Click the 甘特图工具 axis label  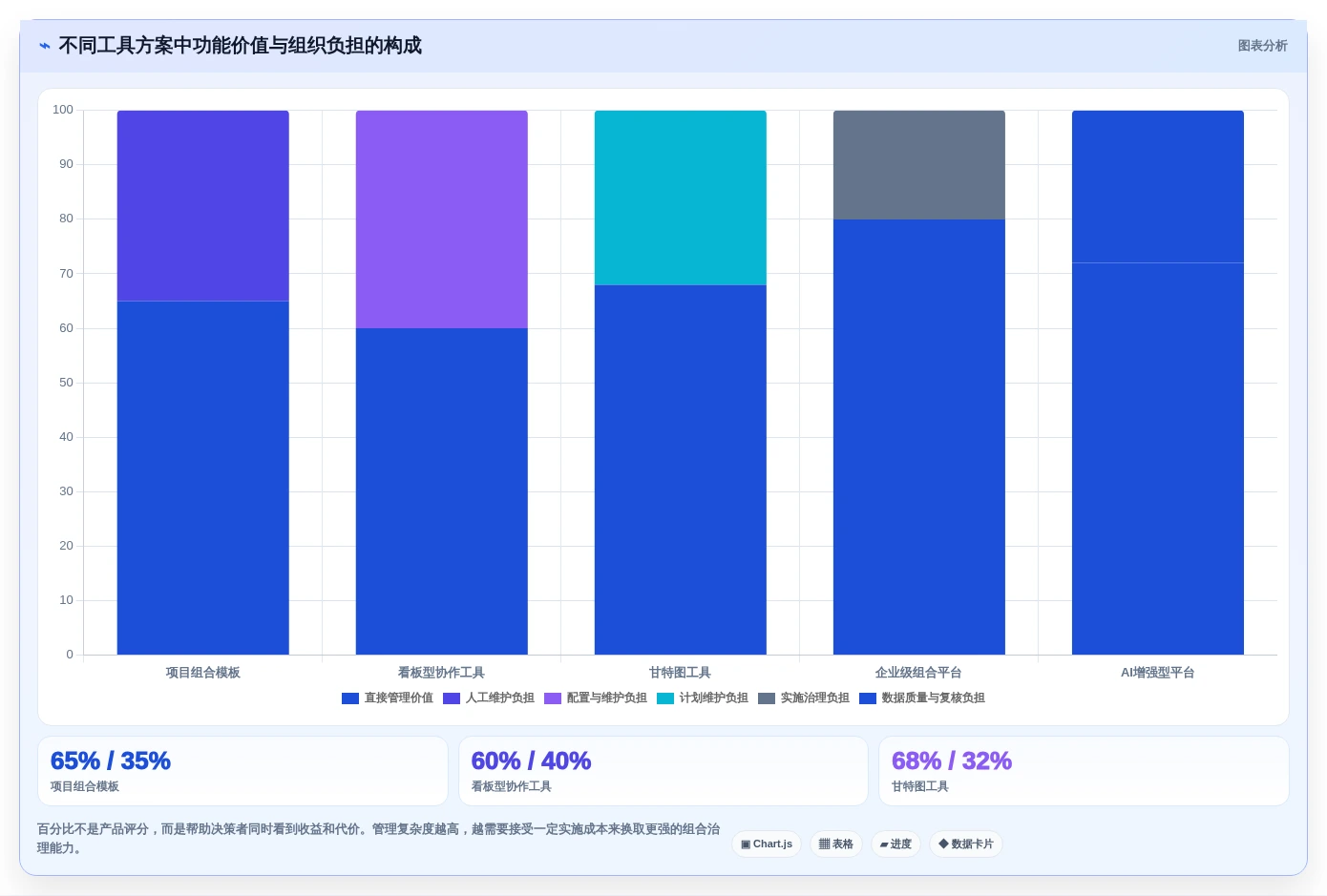coord(681,673)
